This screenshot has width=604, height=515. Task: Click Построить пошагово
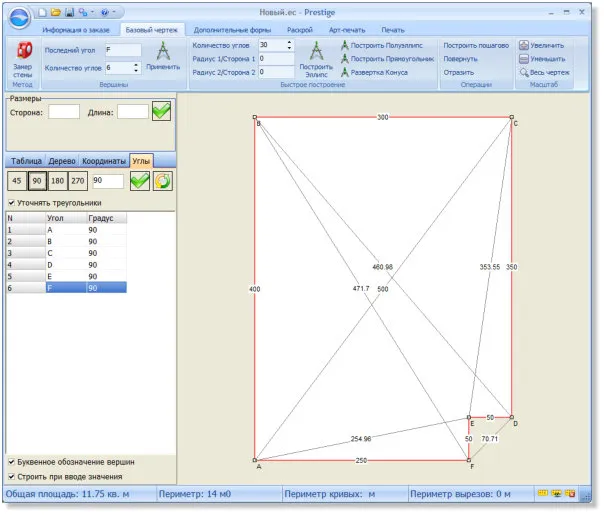476,45
